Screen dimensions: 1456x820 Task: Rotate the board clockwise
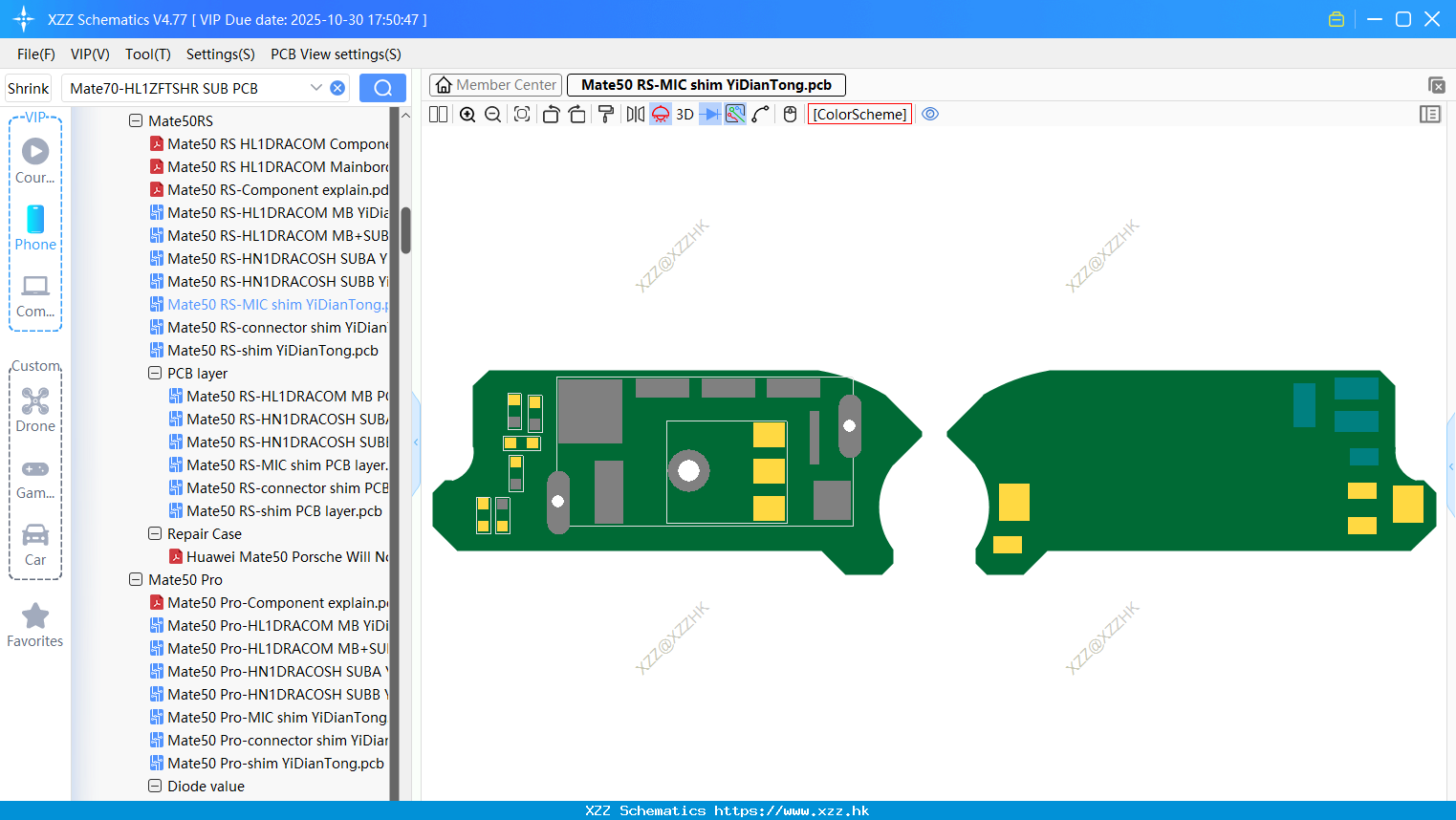point(577,114)
